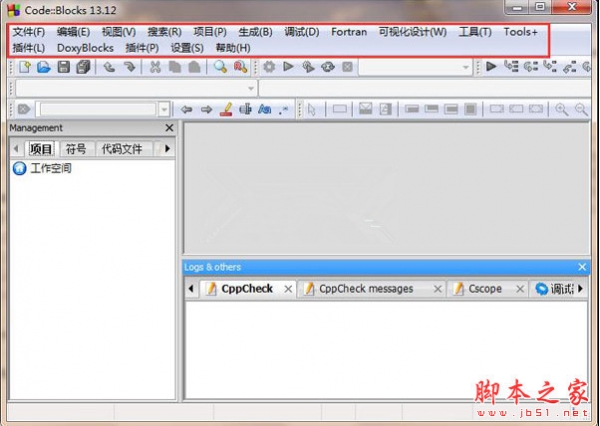600x426 pixels.
Task: Click inside the incremental search input field
Action: 98,109
